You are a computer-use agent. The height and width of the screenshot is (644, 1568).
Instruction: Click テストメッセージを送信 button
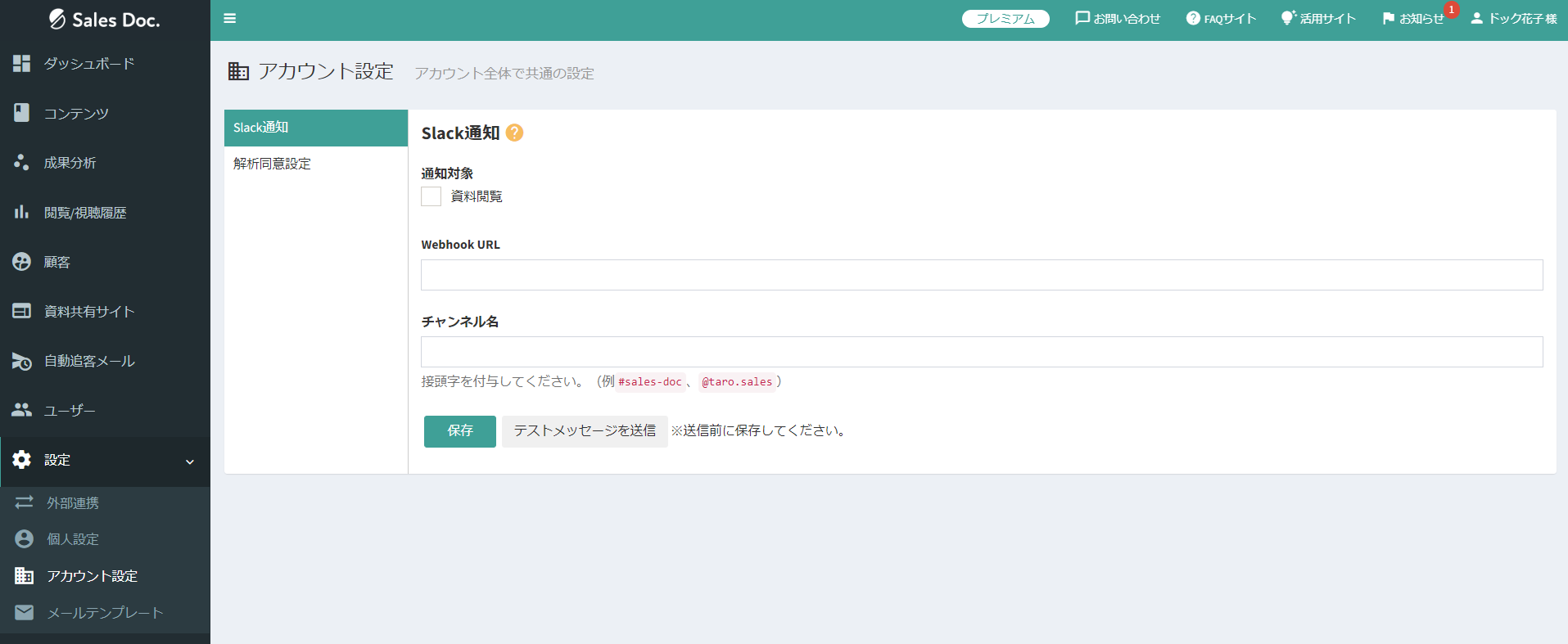click(585, 431)
